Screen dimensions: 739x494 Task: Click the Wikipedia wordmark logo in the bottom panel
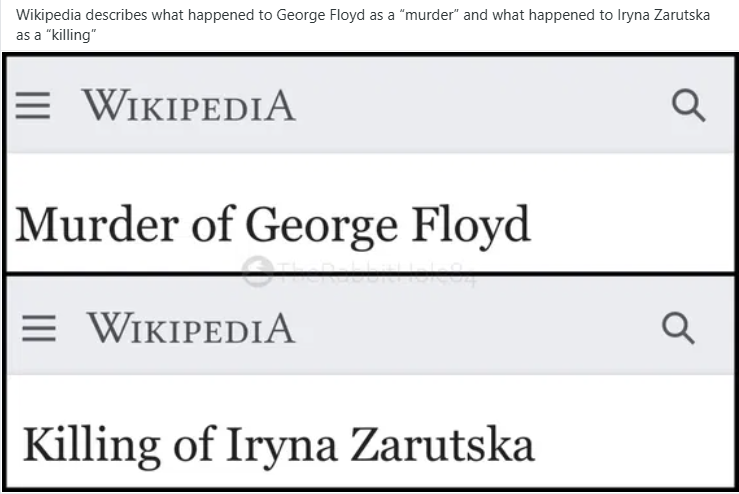[x=191, y=328]
